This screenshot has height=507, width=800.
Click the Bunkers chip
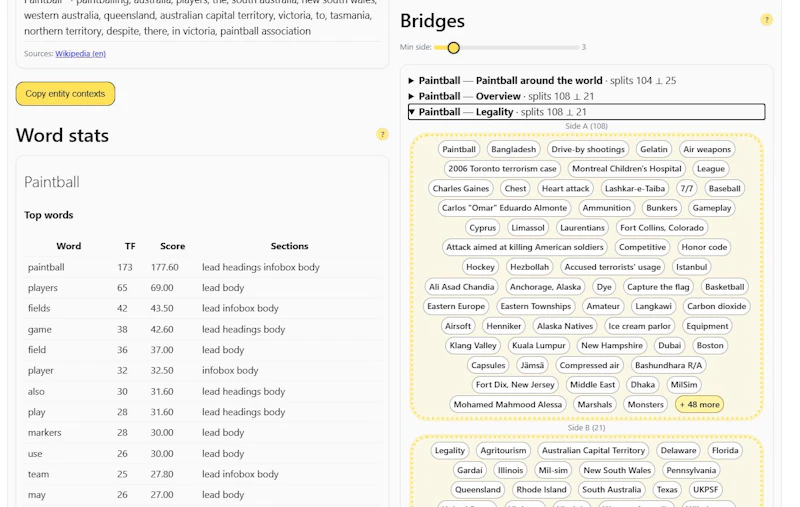(x=661, y=208)
